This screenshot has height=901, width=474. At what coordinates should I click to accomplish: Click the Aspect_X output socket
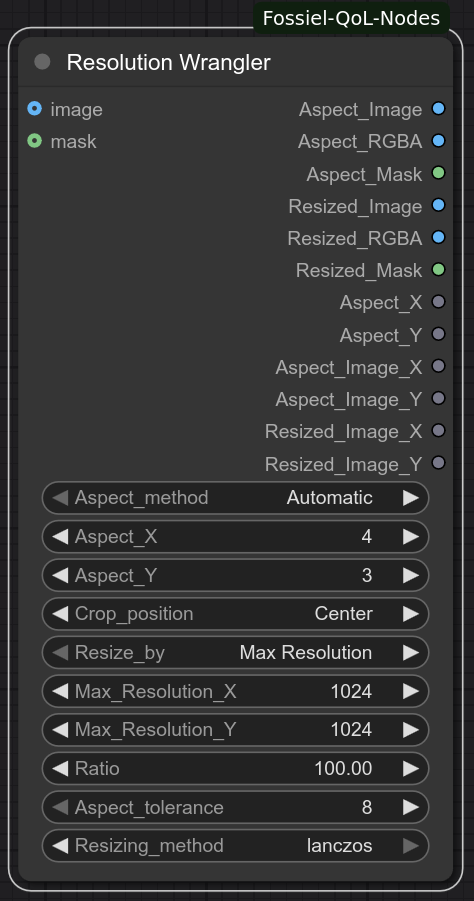click(438, 302)
